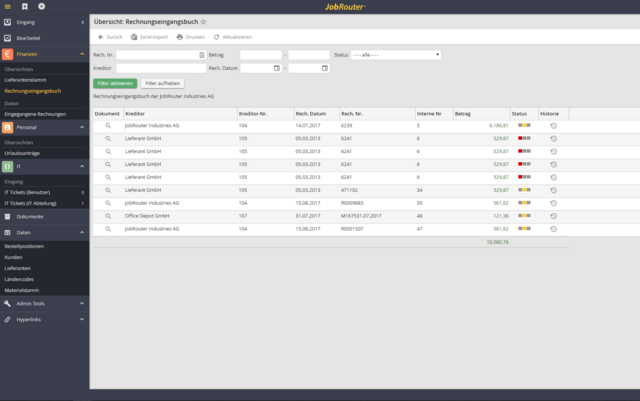Click the Filter aufheben button

point(162,83)
